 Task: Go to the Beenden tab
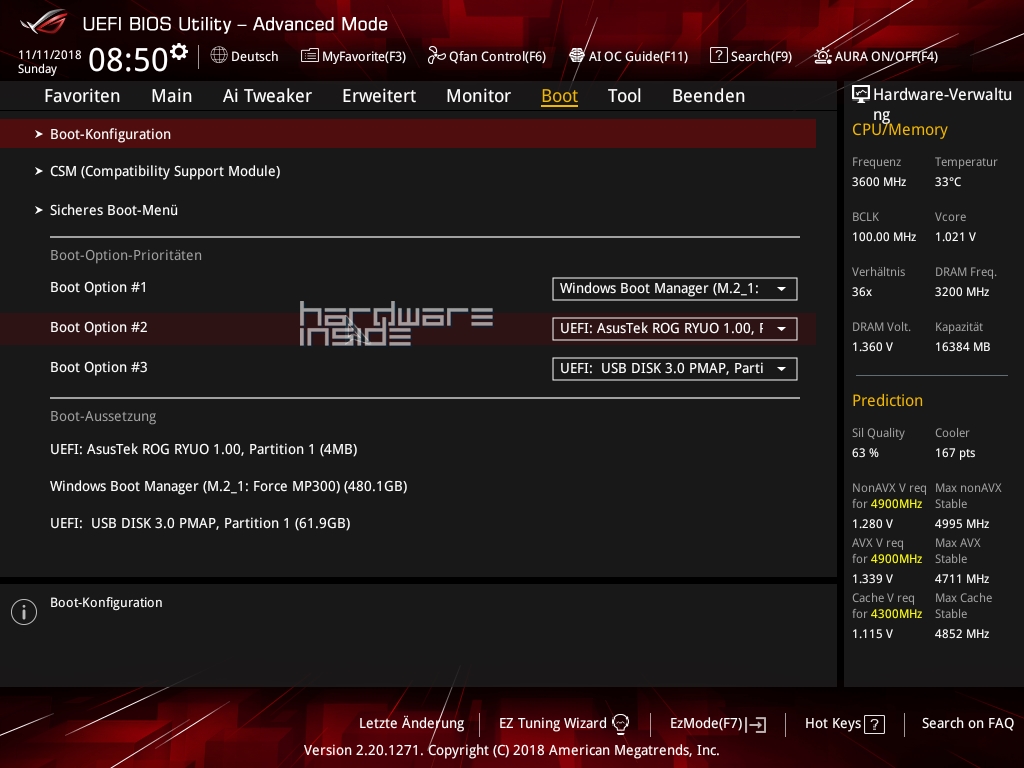click(x=709, y=96)
